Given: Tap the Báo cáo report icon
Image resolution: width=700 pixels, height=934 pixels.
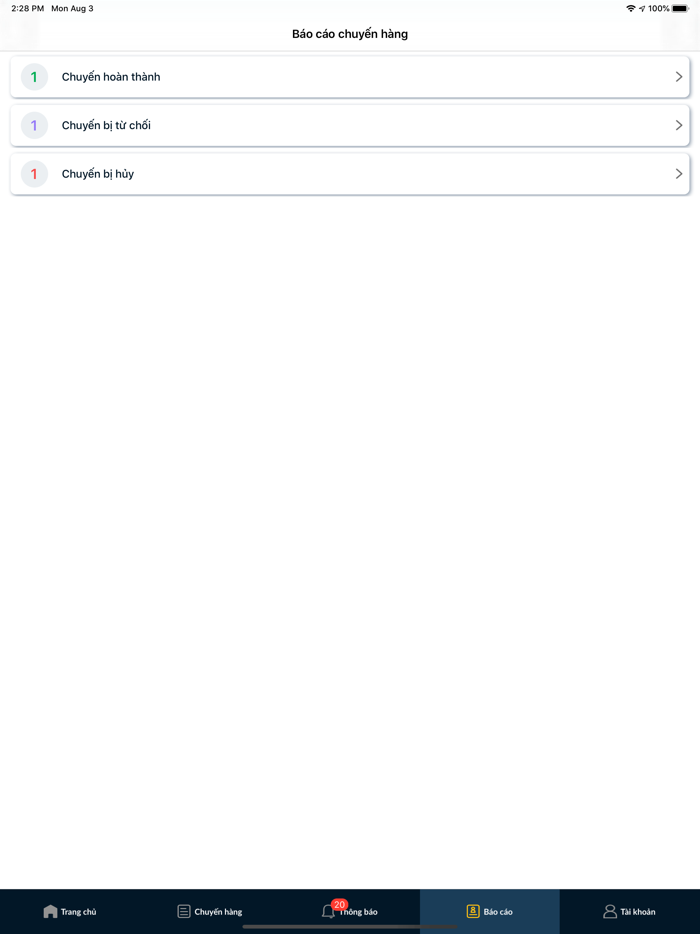Looking at the screenshot, I should [473, 911].
